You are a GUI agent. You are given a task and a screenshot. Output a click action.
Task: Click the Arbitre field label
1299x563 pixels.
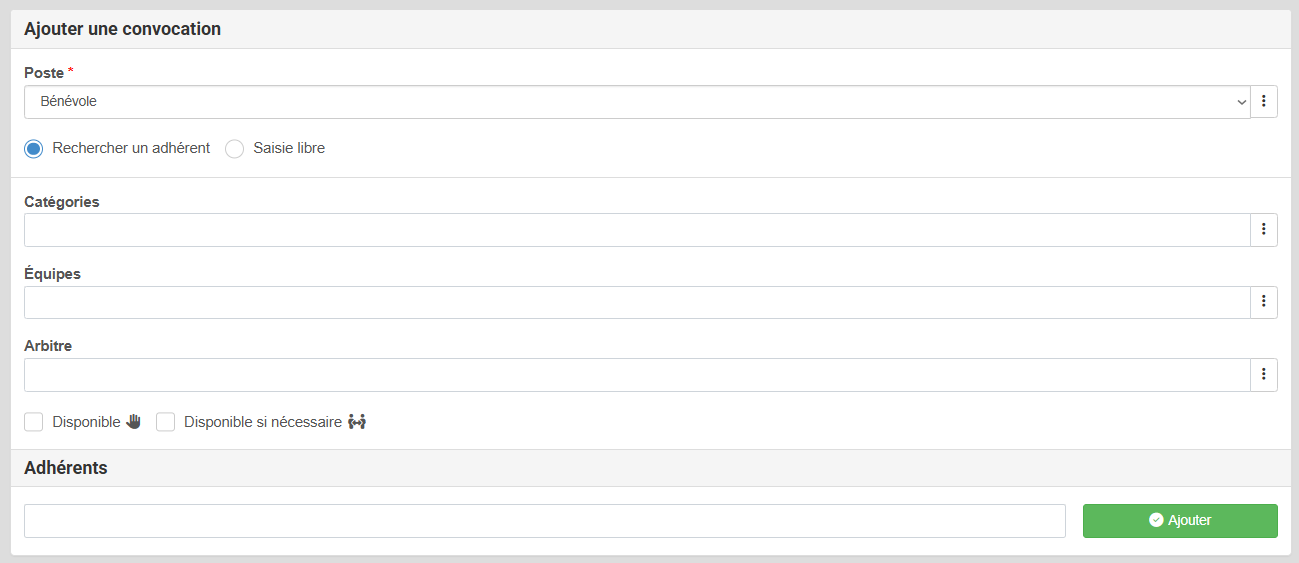pos(48,346)
